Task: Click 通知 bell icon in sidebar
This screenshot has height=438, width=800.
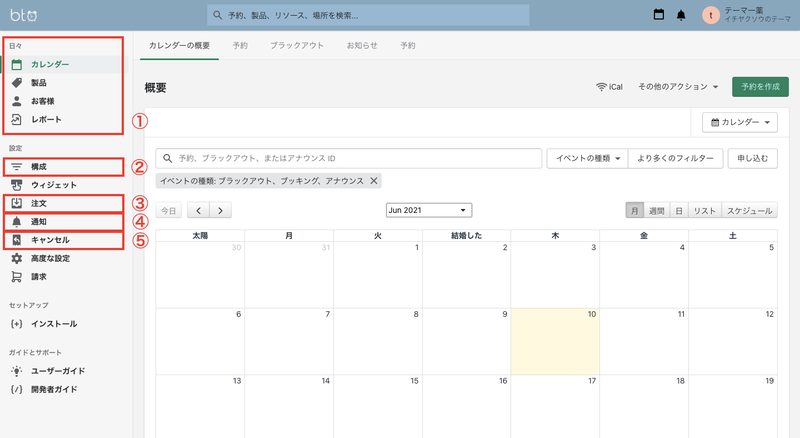Action: 17,222
